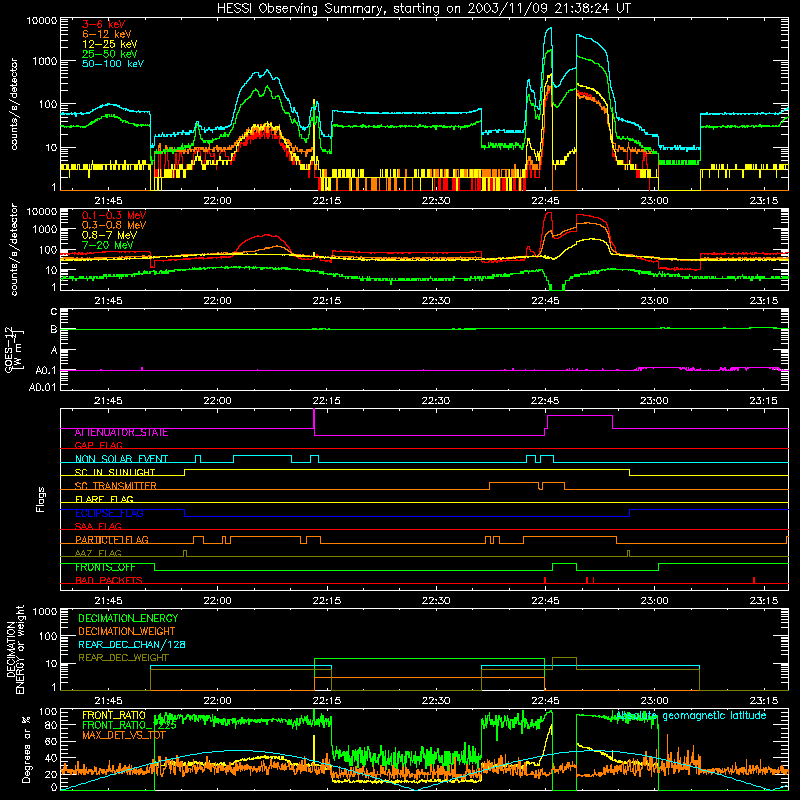Click the 10000 label on the keV count axis
Screen dimensions: 800x800
pos(42,21)
